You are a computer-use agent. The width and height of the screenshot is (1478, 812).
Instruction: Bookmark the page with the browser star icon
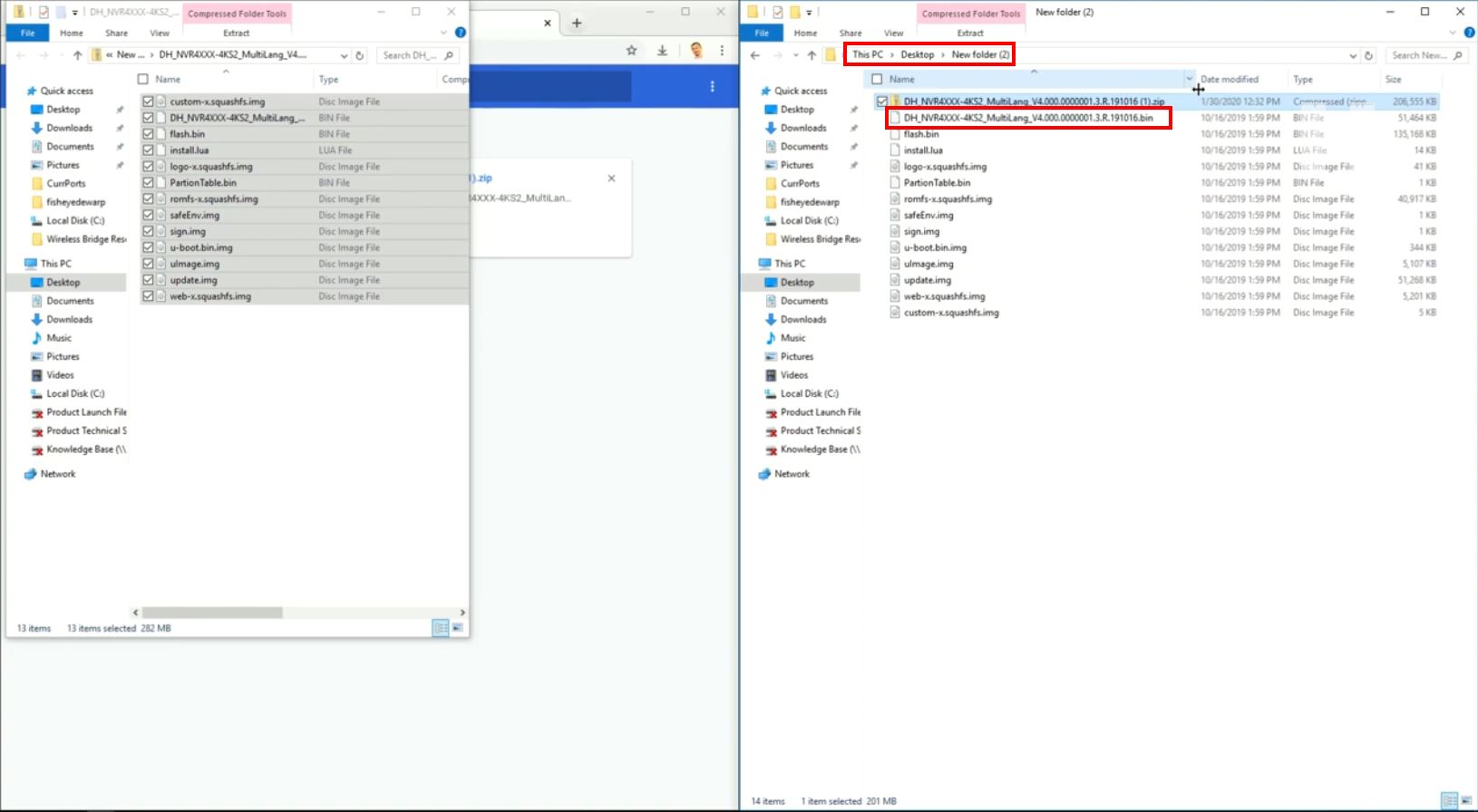coord(631,51)
